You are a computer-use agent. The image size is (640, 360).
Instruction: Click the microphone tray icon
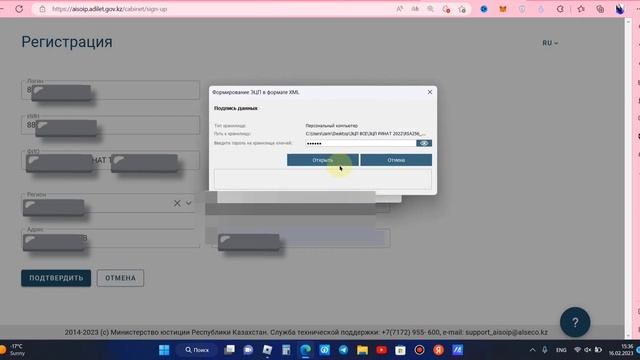click(x=544, y=350)
